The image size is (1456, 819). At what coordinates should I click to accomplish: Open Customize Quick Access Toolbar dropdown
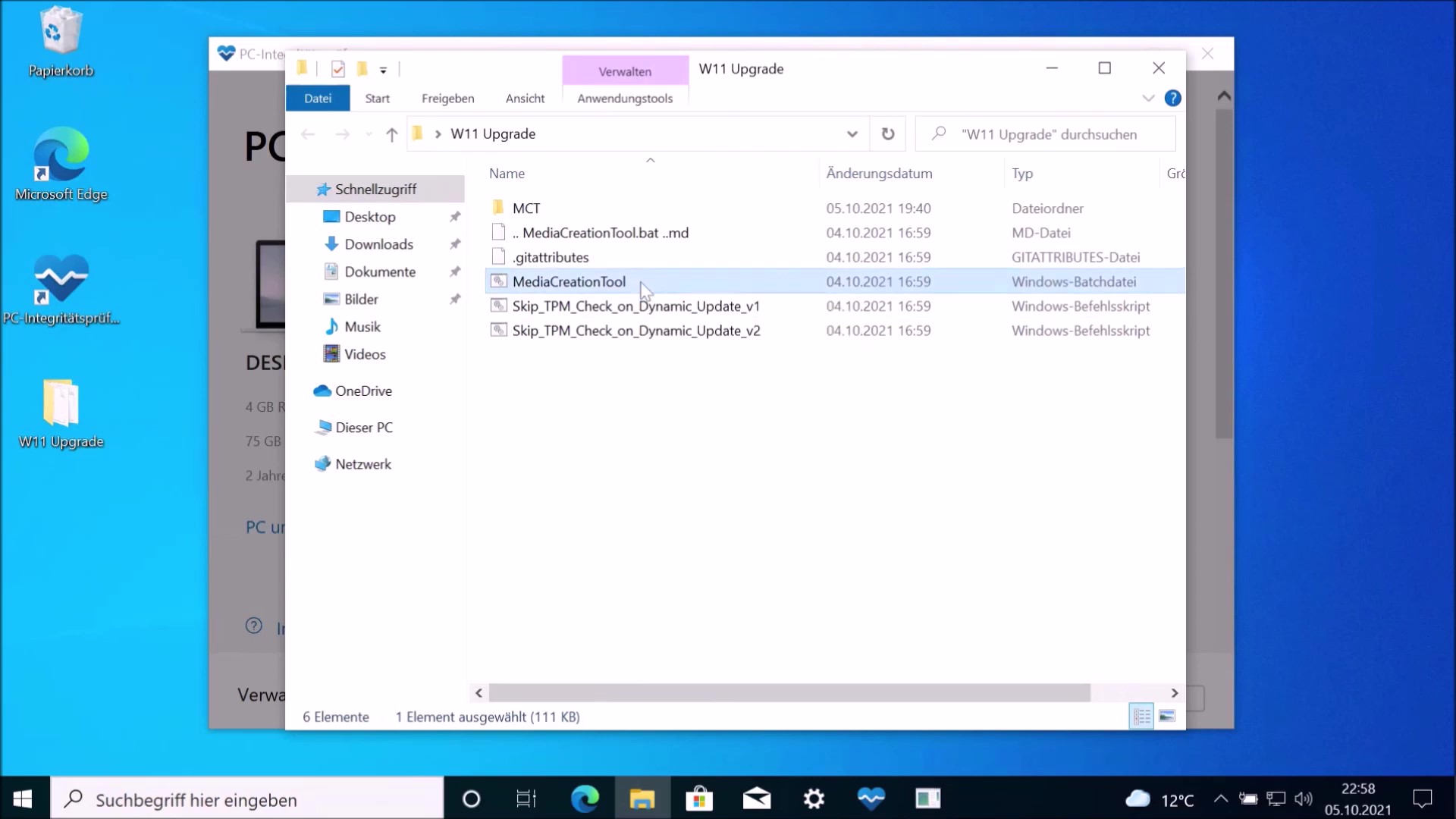coord(384,70)
